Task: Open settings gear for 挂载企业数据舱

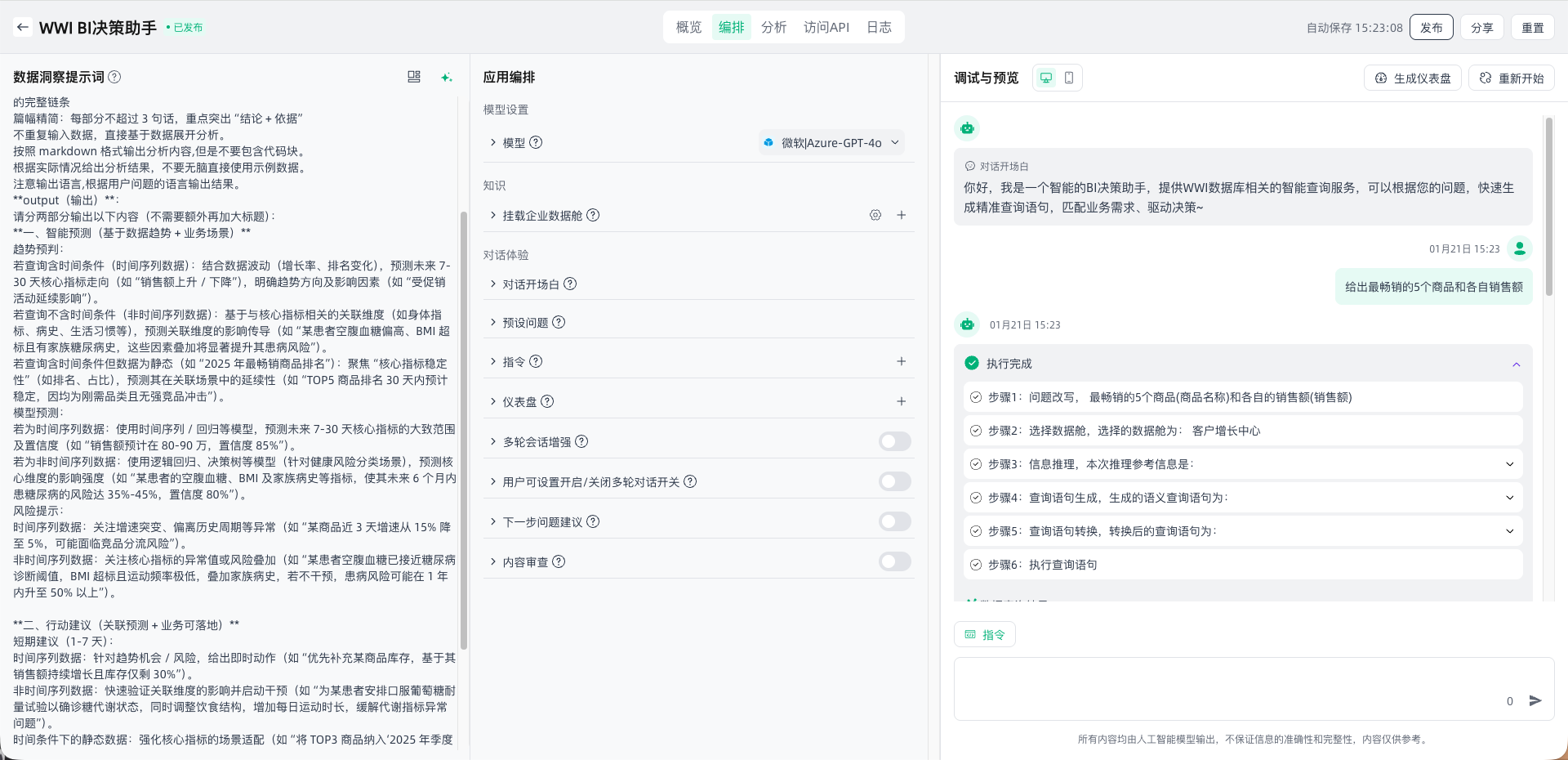Action: [x=875, y=215]
